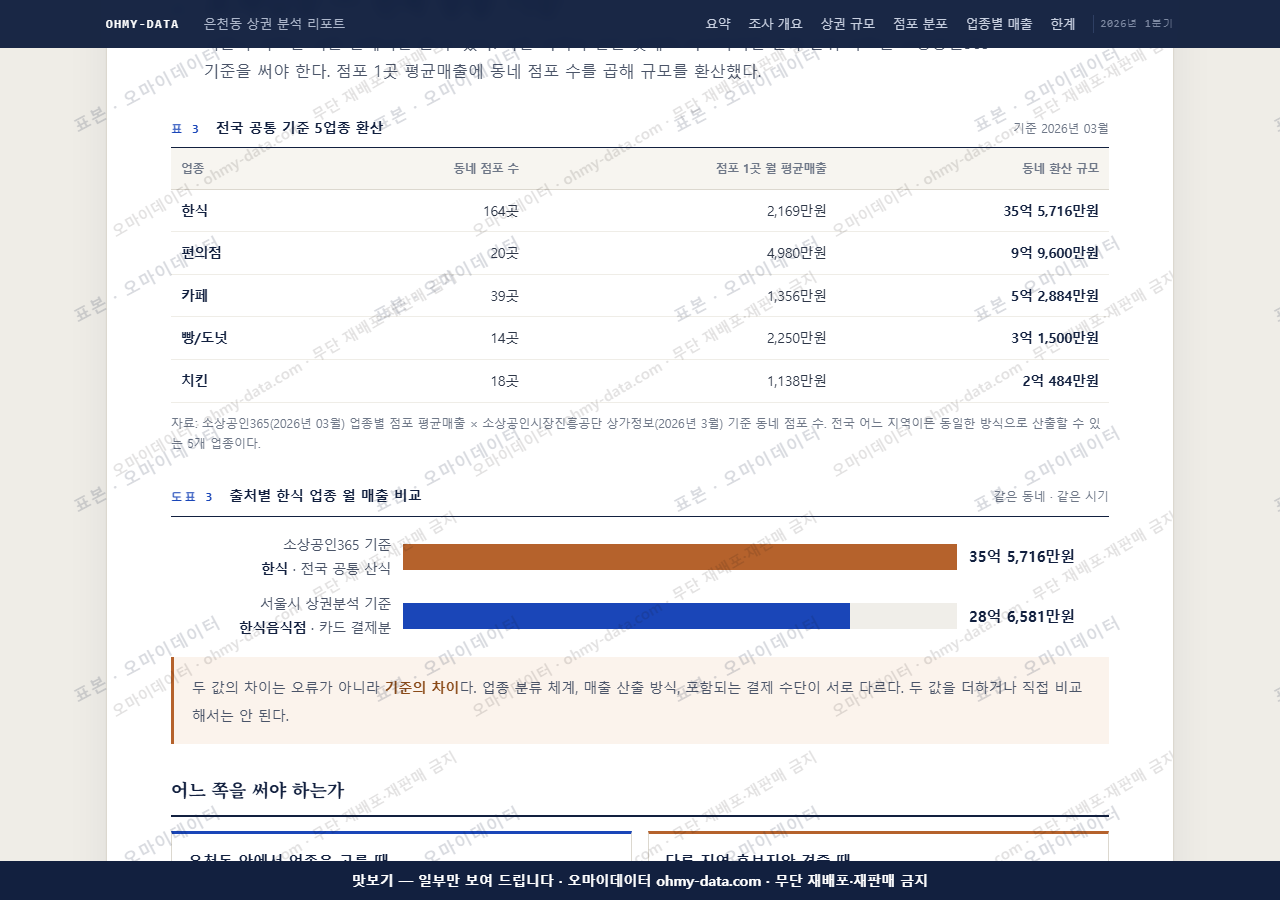
Task: Jump to 상권 규모 section
Action: point(848,24)
